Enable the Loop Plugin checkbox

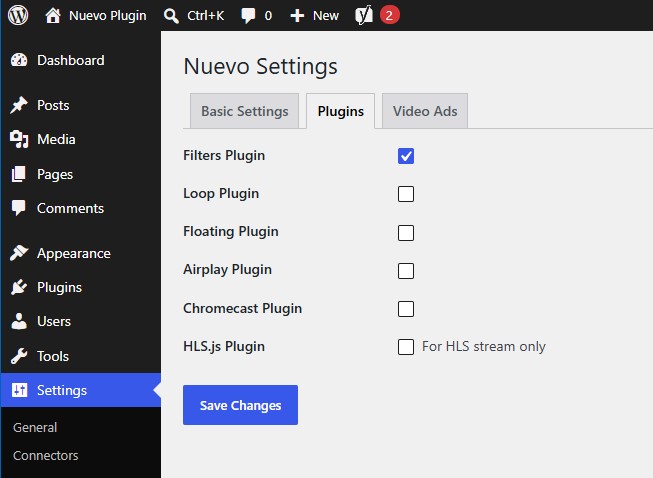tap(406, 194)
